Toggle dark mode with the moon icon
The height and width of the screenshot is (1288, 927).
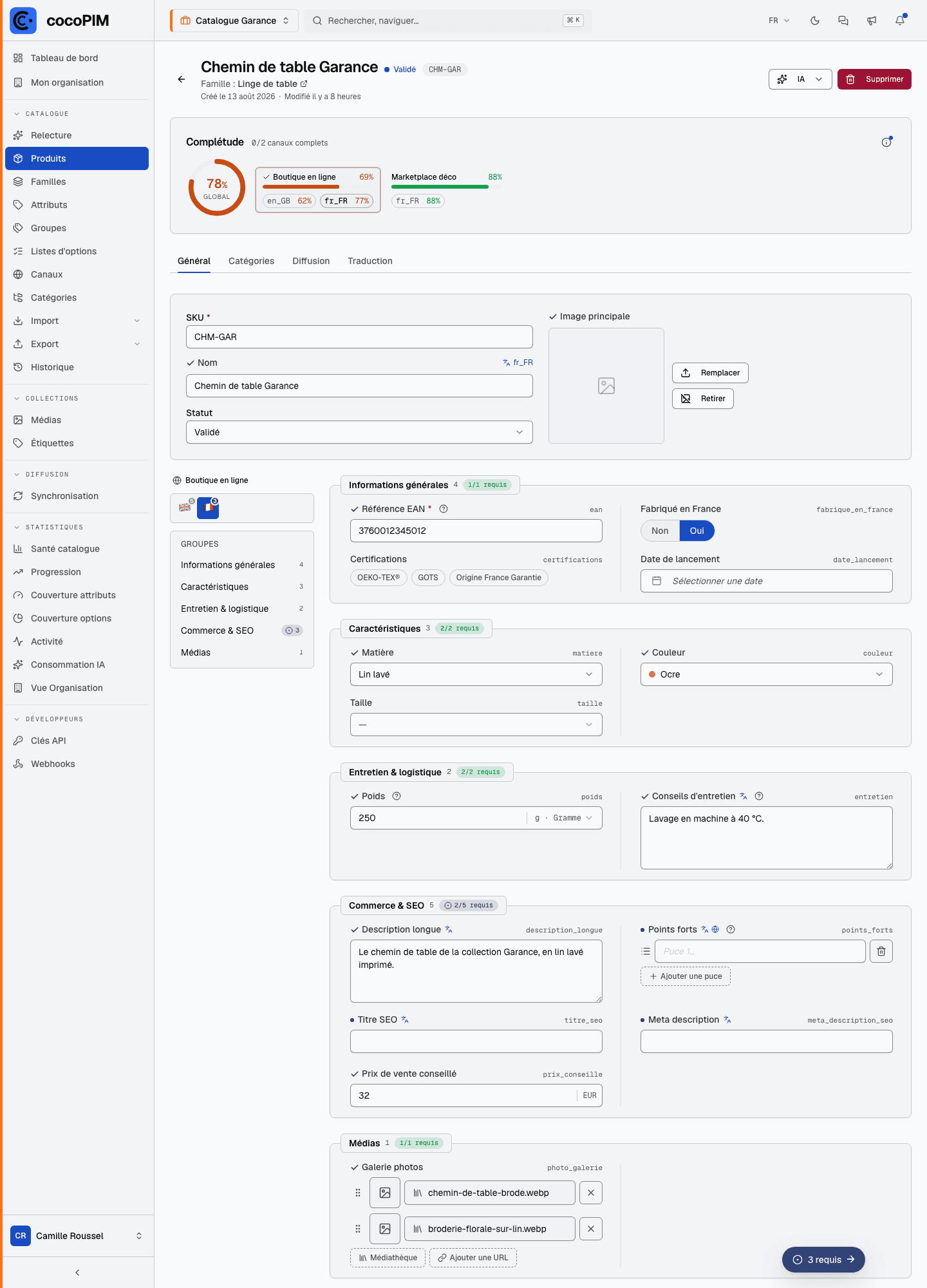click(815, 21)
